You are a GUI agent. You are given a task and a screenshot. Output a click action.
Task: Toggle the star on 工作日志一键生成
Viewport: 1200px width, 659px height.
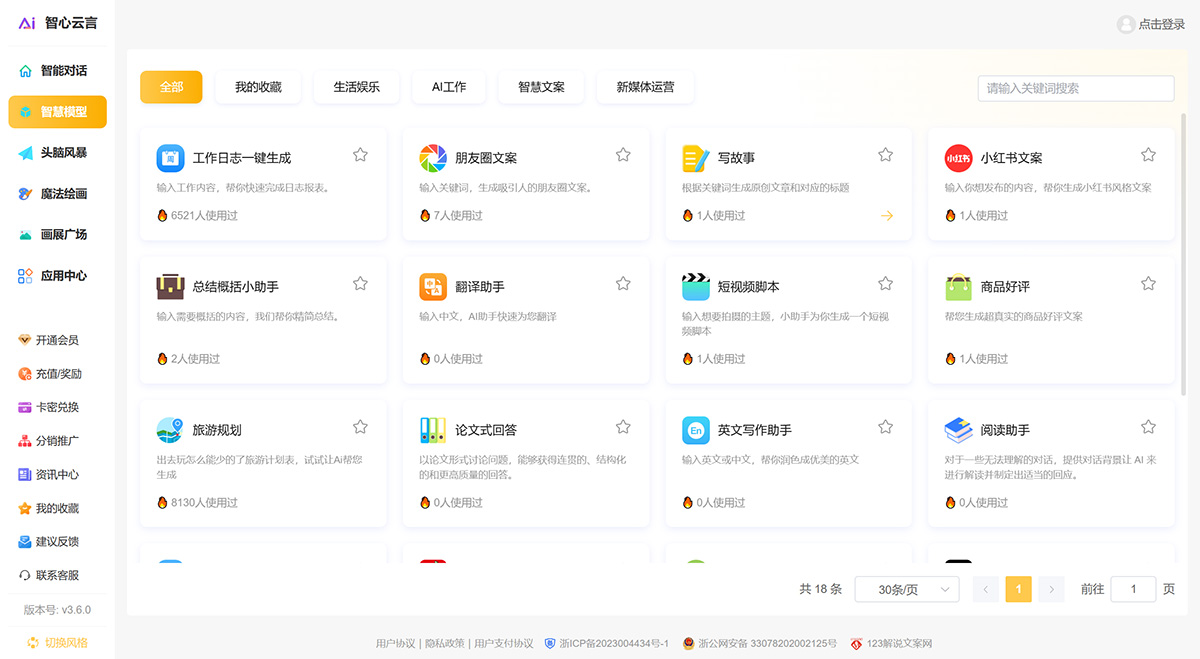(x=360, y=154)
